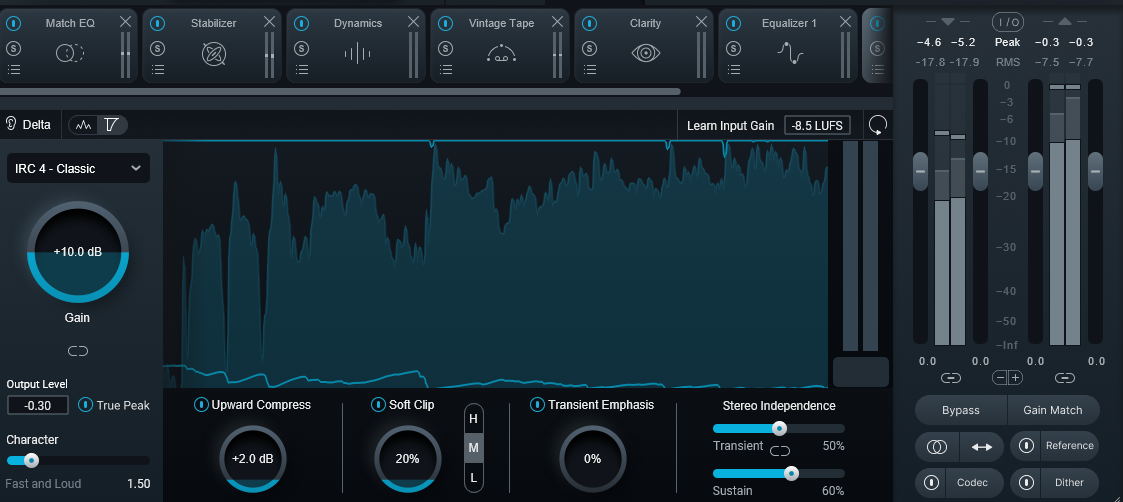Link the input gain faders
The height and width of the screenshot is (502, 1123).
click(951, 377)
